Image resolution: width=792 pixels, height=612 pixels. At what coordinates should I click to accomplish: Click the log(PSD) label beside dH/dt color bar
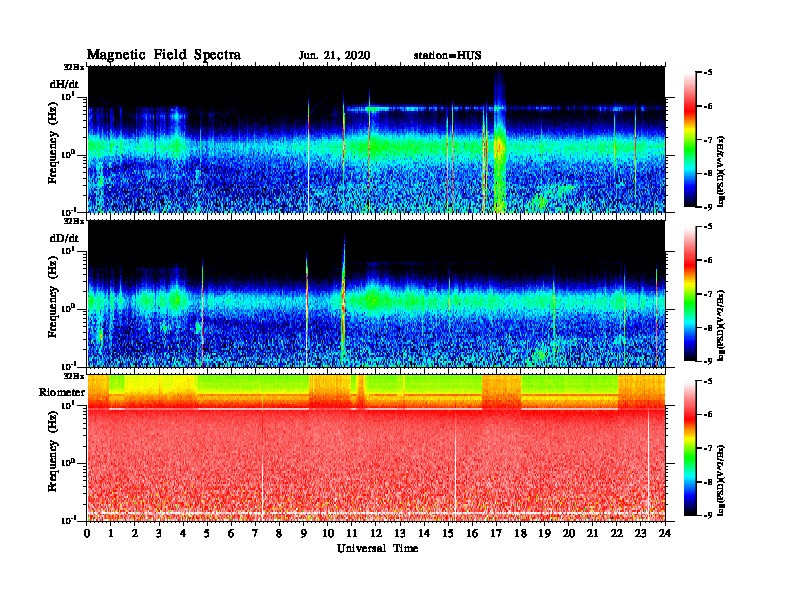click(x=722, y=172)
